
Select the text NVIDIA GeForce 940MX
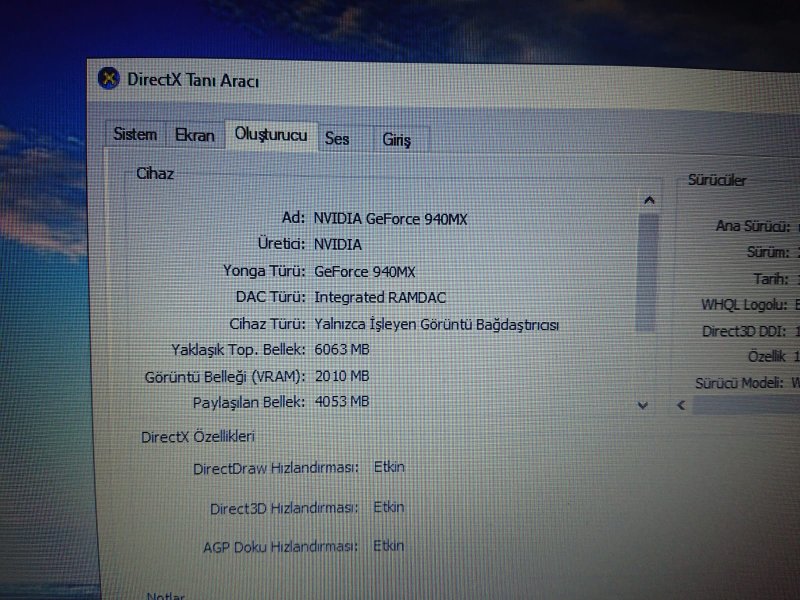390,219
